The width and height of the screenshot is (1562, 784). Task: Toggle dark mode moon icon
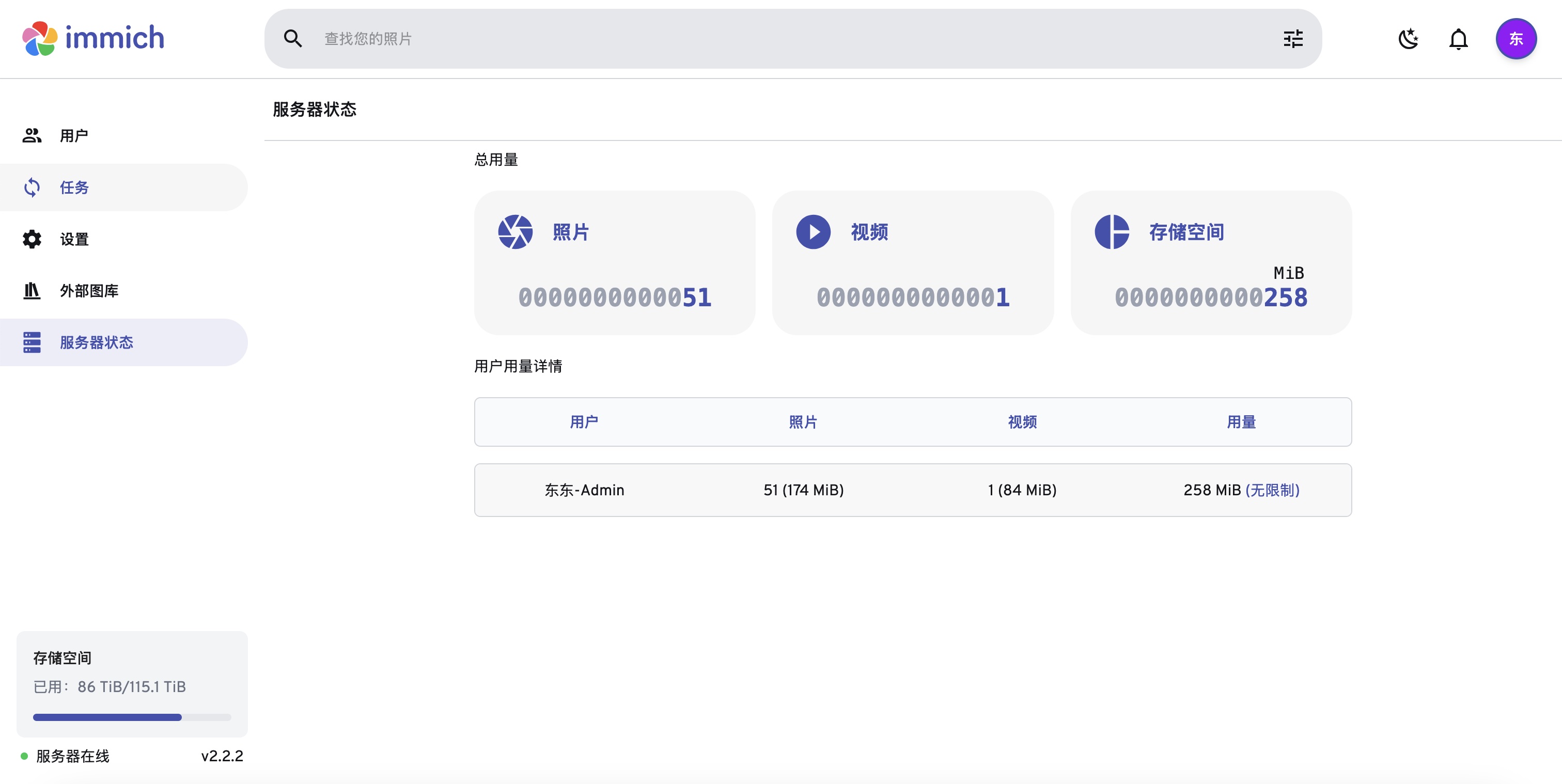1408,39
